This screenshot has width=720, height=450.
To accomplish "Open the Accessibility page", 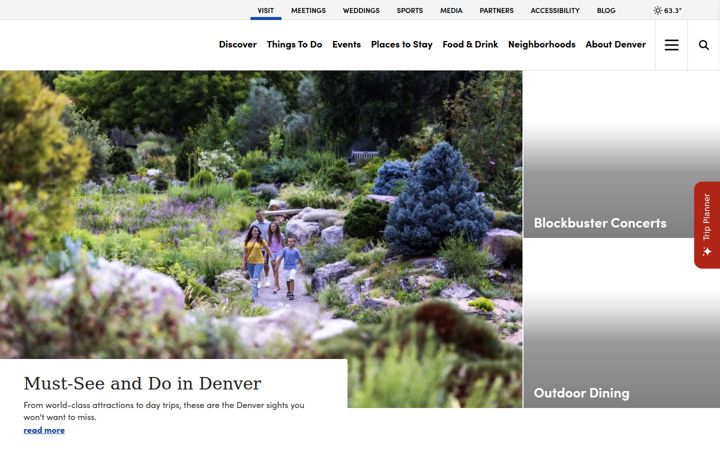I will [555, 10].
